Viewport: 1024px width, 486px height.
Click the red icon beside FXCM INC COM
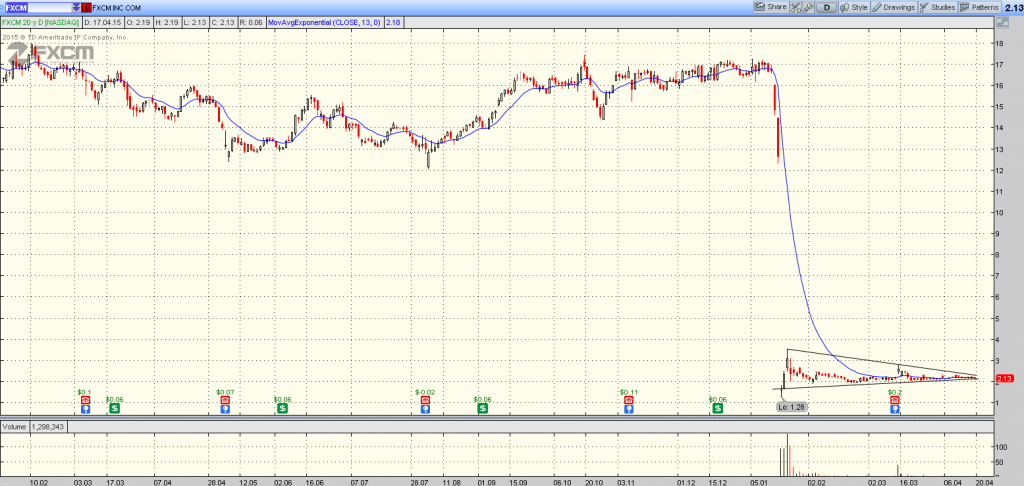tap(86, 7)
